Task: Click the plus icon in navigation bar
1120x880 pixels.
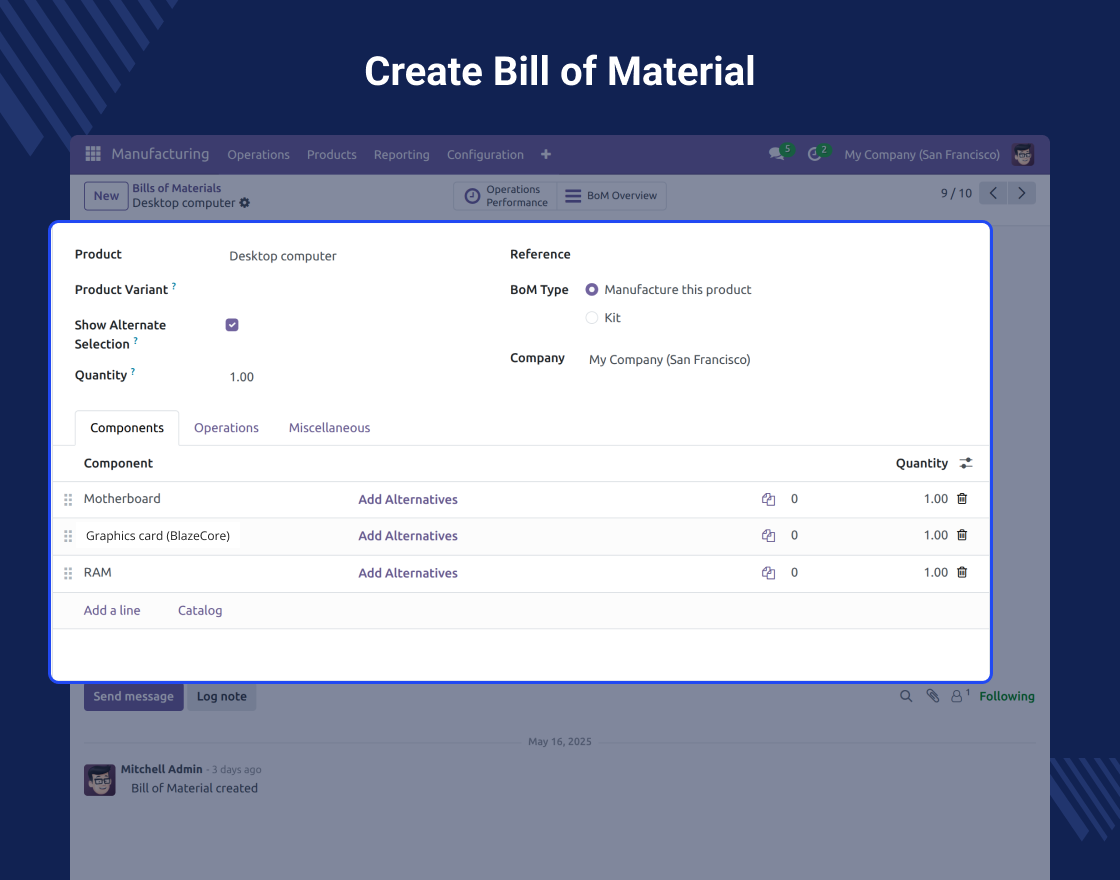Action: point(546,154)
